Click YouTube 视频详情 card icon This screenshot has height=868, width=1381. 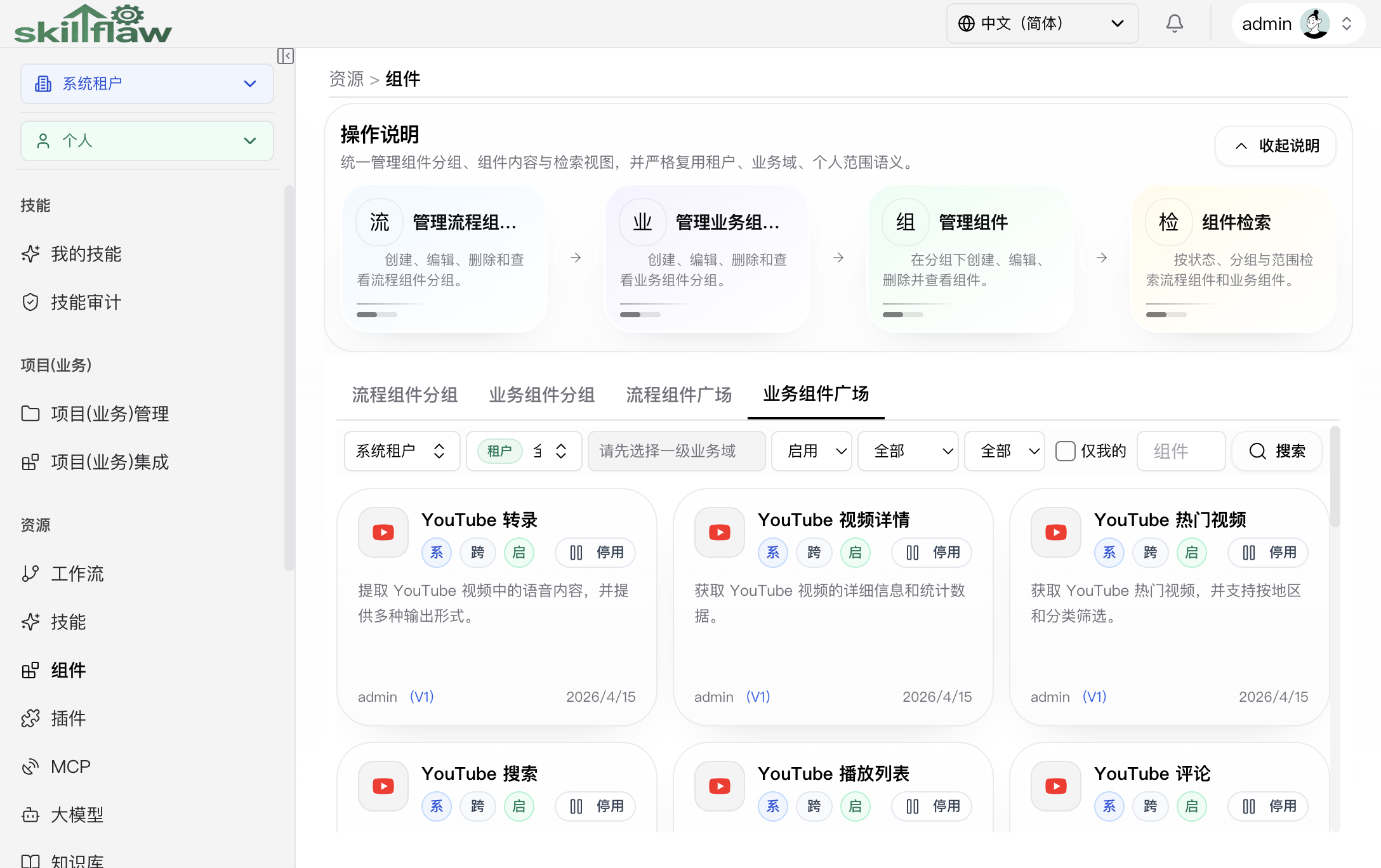(720, 532)
